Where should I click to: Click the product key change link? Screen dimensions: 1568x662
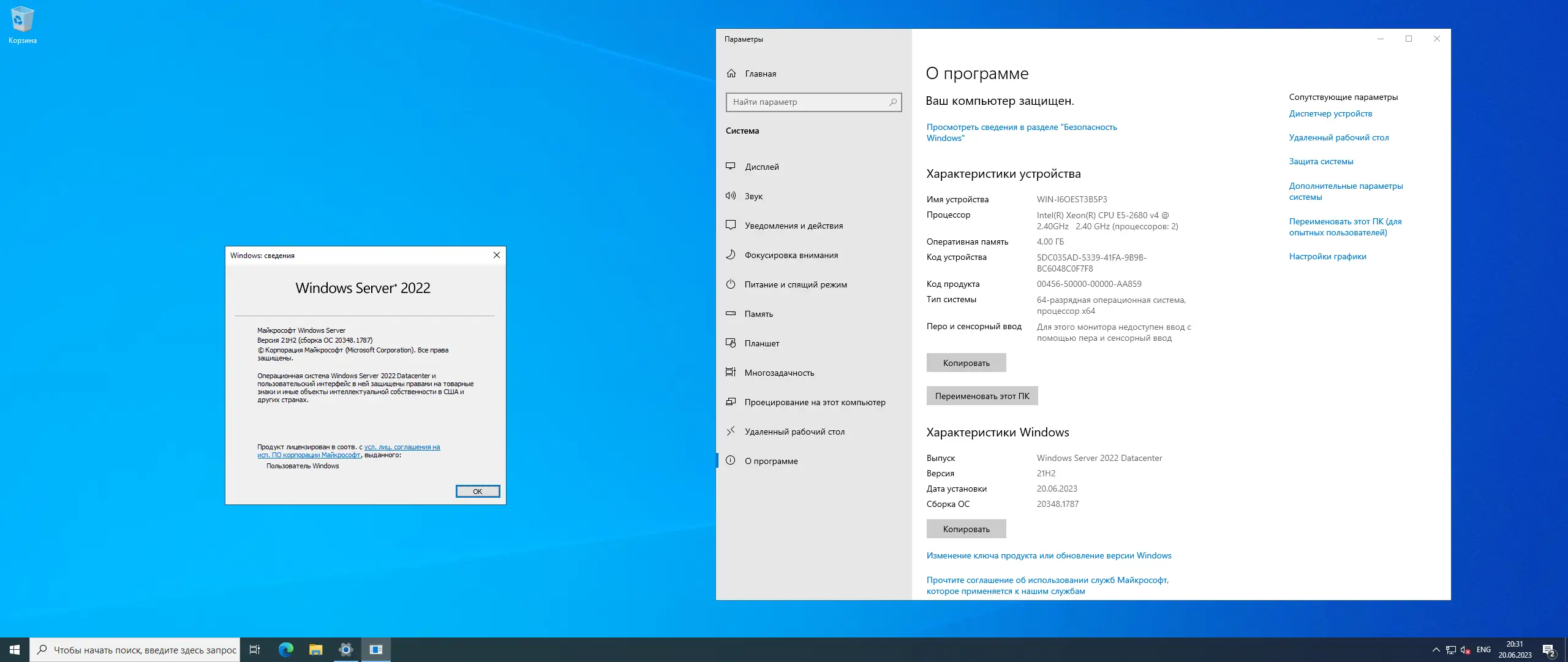click(1049, 555)
